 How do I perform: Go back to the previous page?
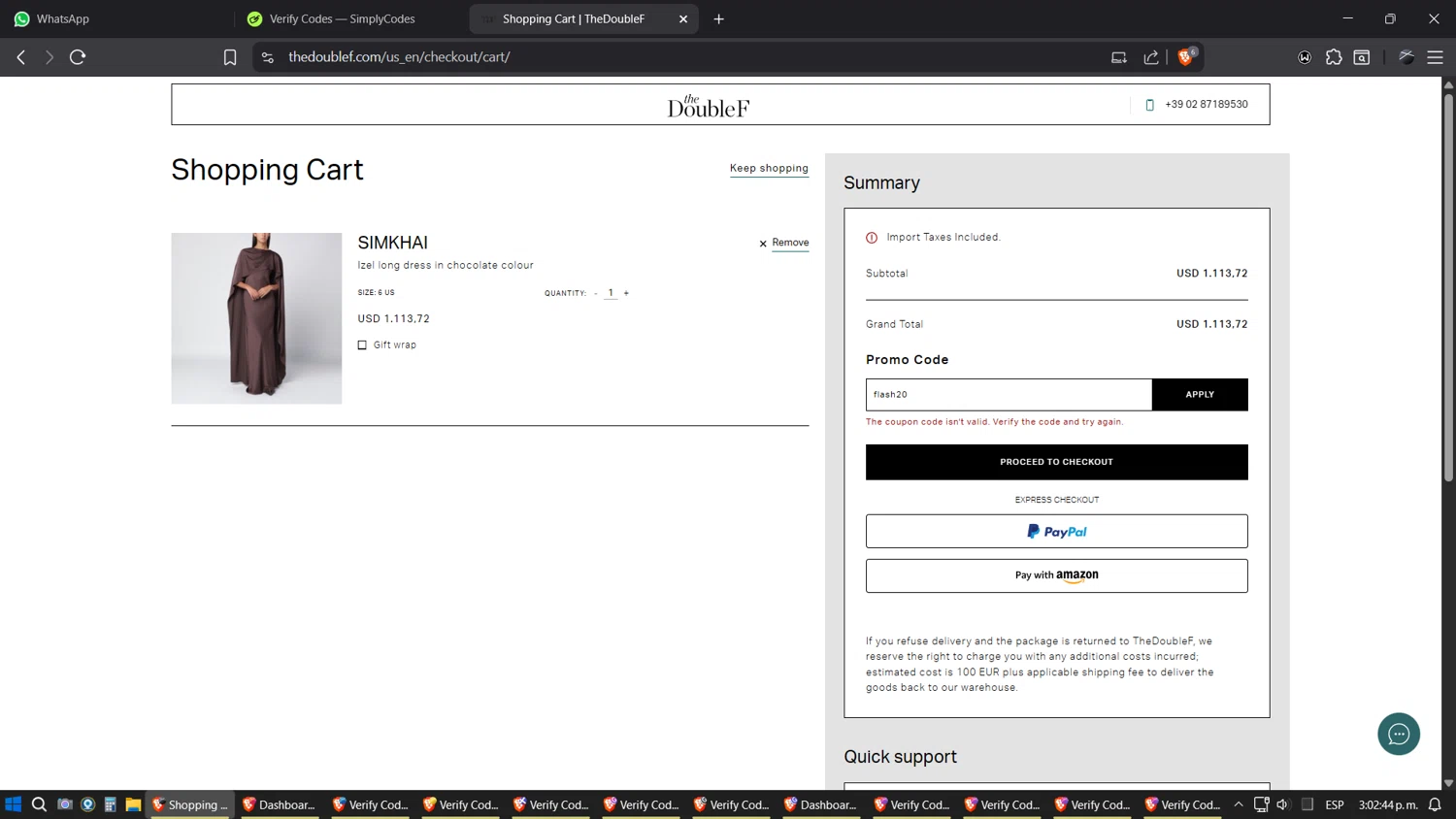point(20,57)
